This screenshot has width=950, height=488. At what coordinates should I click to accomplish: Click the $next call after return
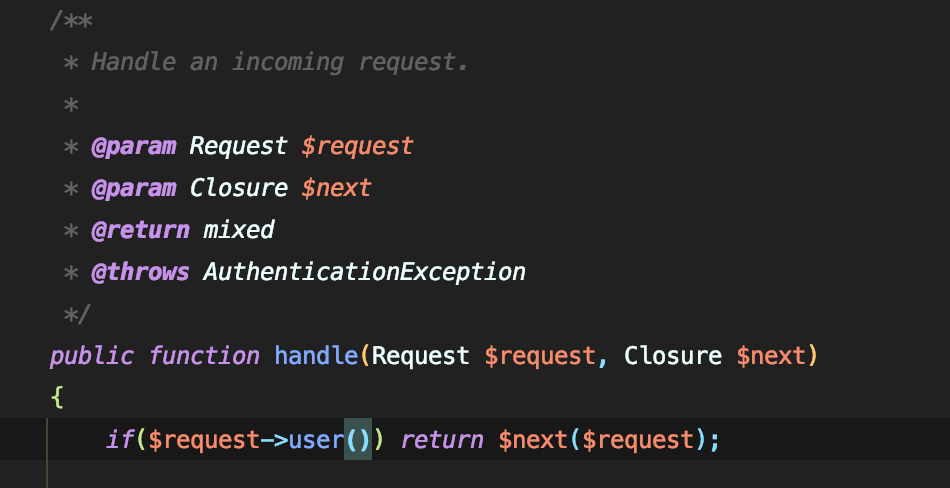[x=533, y=440]
